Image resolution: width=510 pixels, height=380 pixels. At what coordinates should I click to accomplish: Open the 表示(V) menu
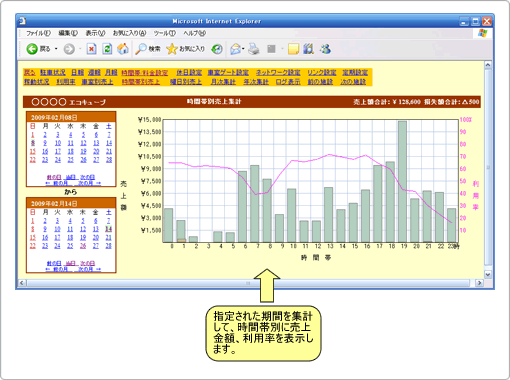[x=95, y=33]
